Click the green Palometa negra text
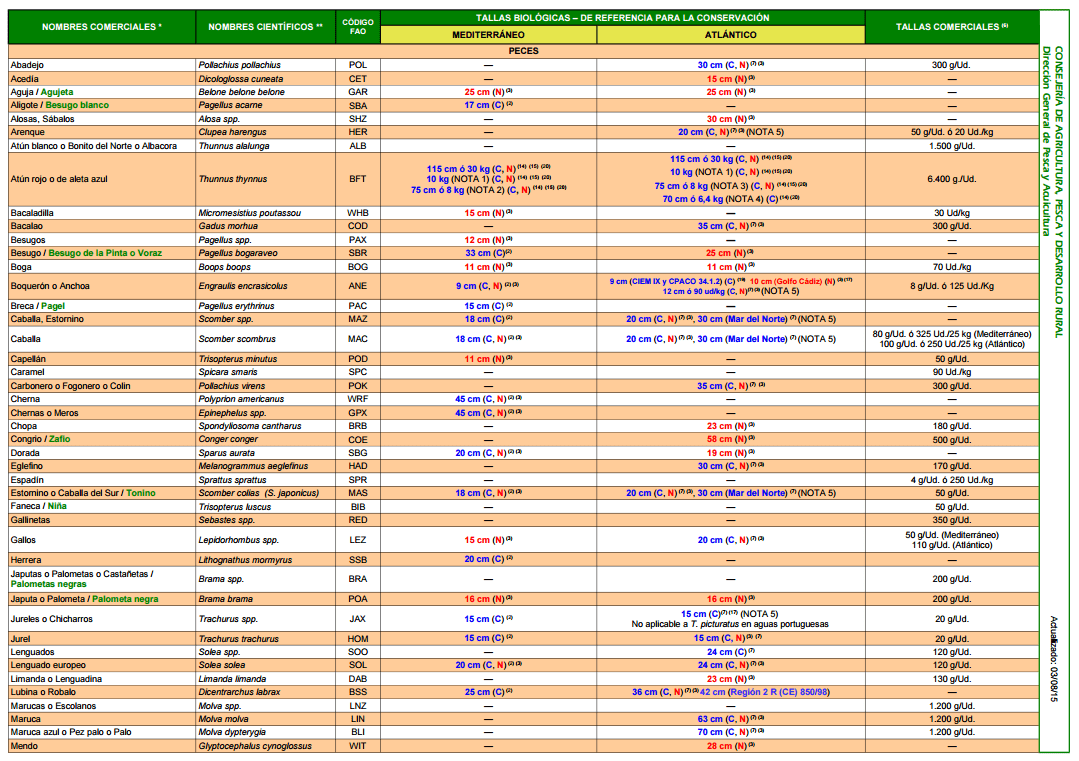This screenshot has height=761, width=1079. (125, 599)
